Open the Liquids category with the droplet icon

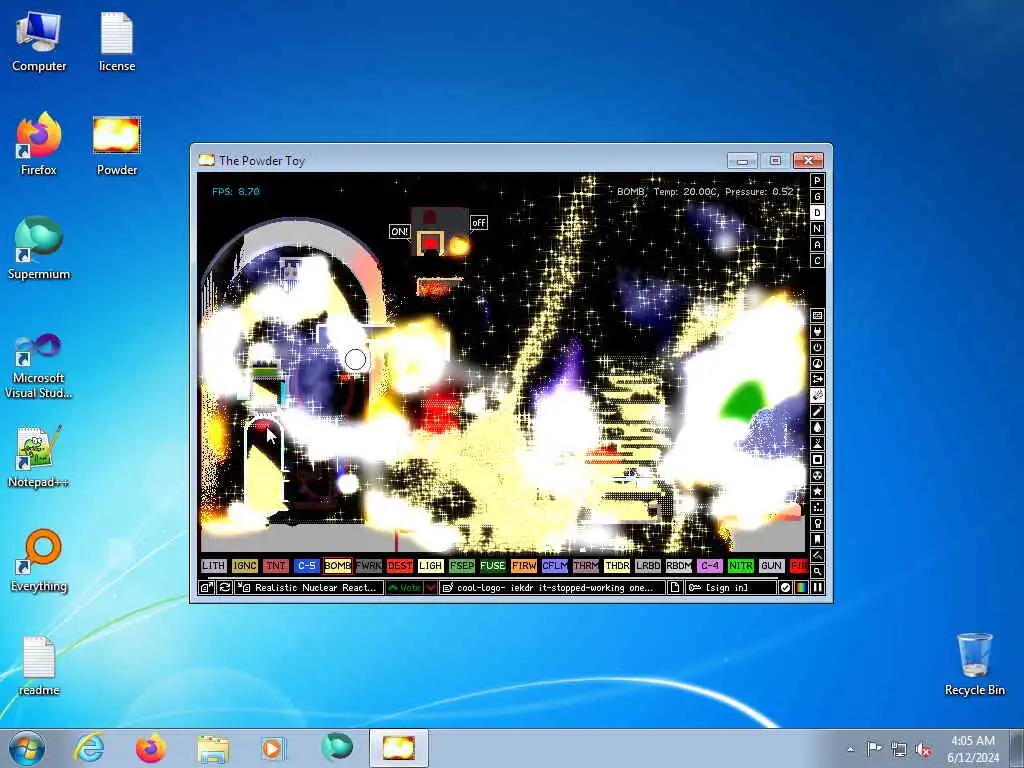[817, 428]
